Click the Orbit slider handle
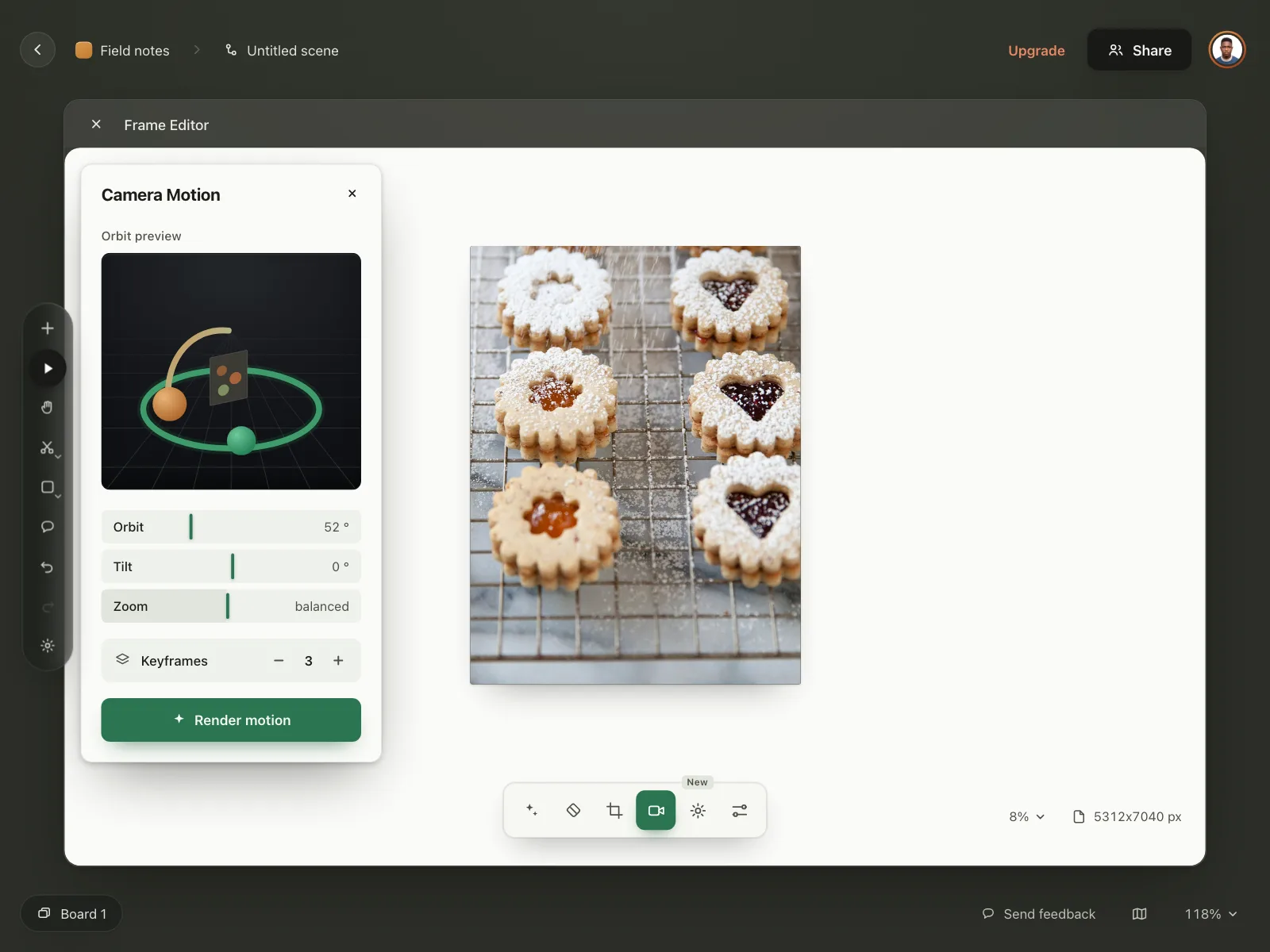Viewport: 1270px width, 952px height. coord(190,527)
